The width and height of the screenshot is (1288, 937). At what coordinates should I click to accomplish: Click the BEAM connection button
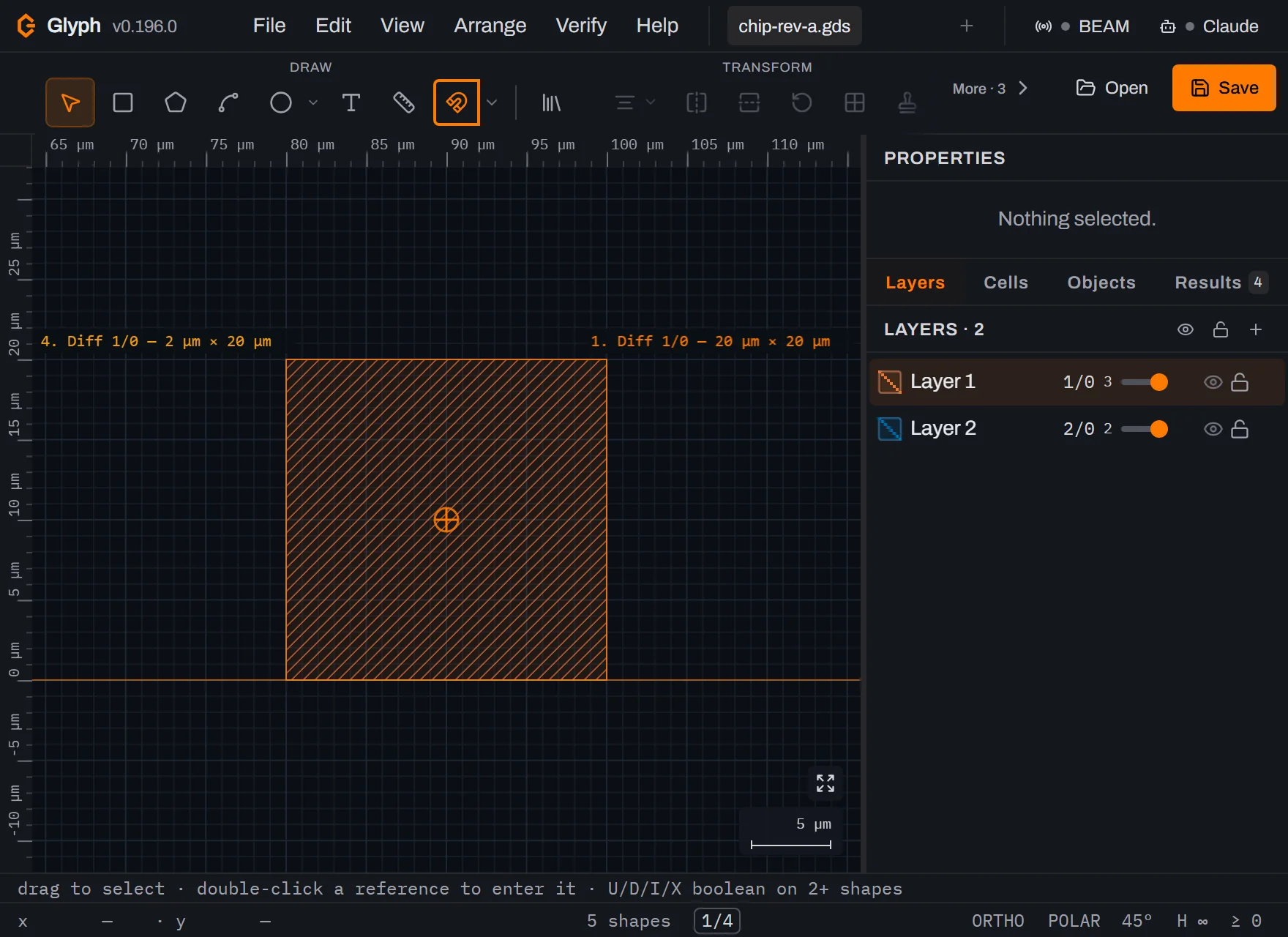pyautogui.click(x=1082, y=26)
